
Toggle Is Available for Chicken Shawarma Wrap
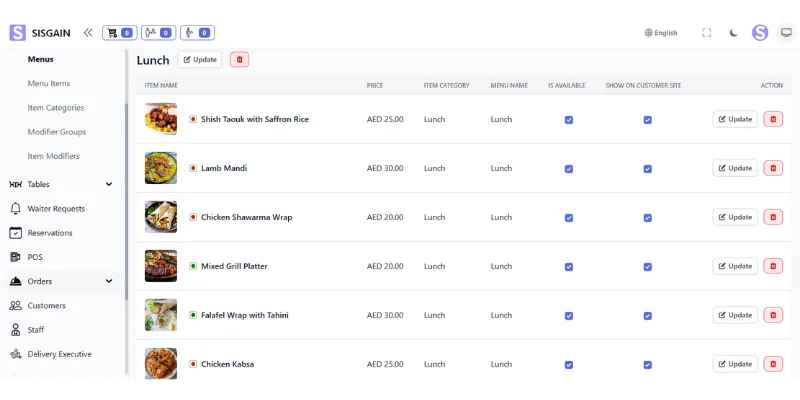569,218
